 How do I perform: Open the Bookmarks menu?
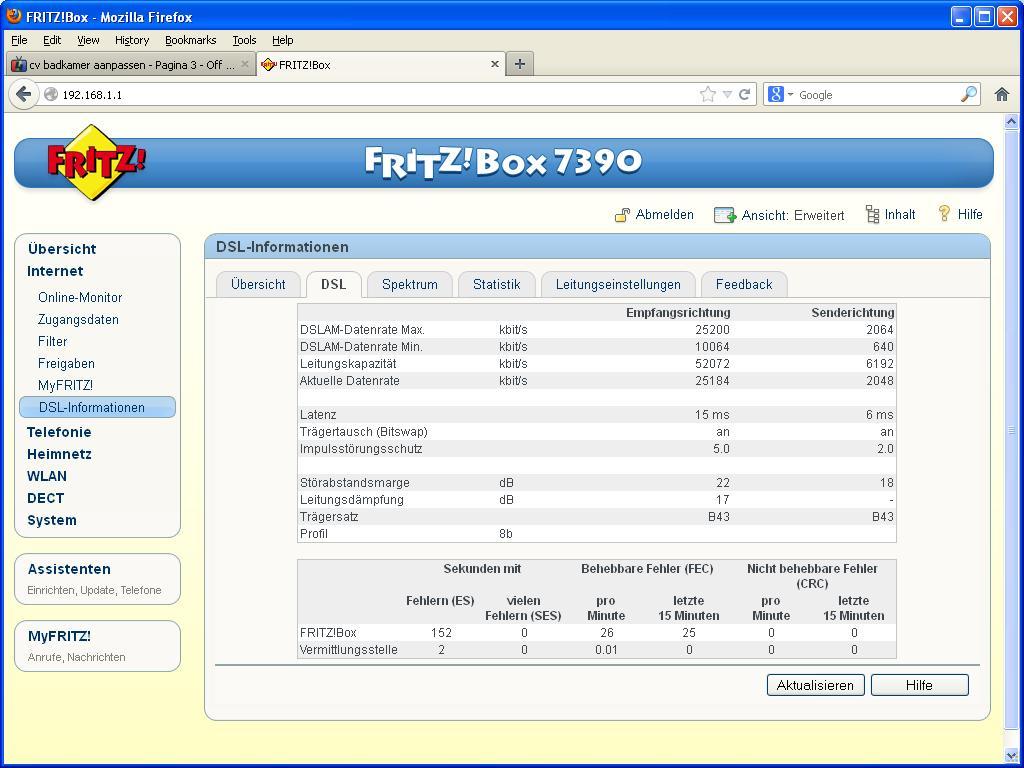[190, 40]
